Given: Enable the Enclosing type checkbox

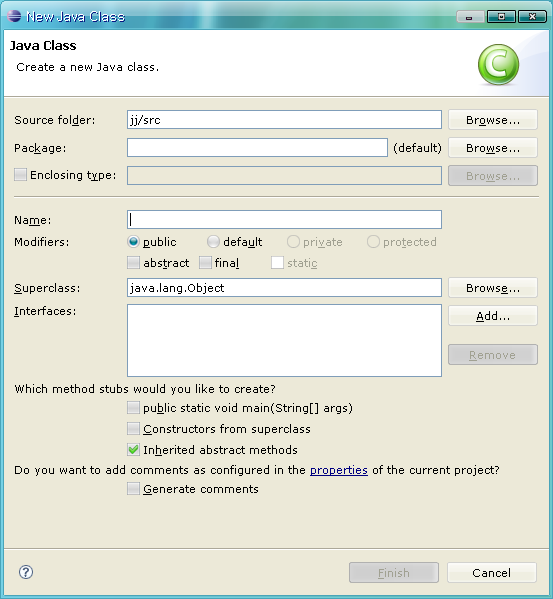Looking at the screenshot, I should click(x=20, y=175).
